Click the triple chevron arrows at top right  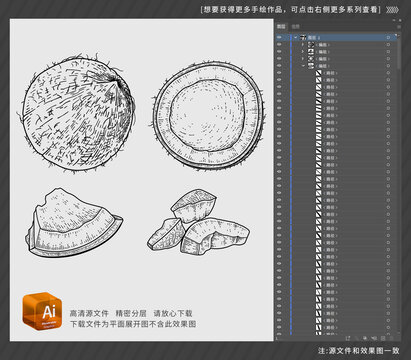click(x=392, y=10)
